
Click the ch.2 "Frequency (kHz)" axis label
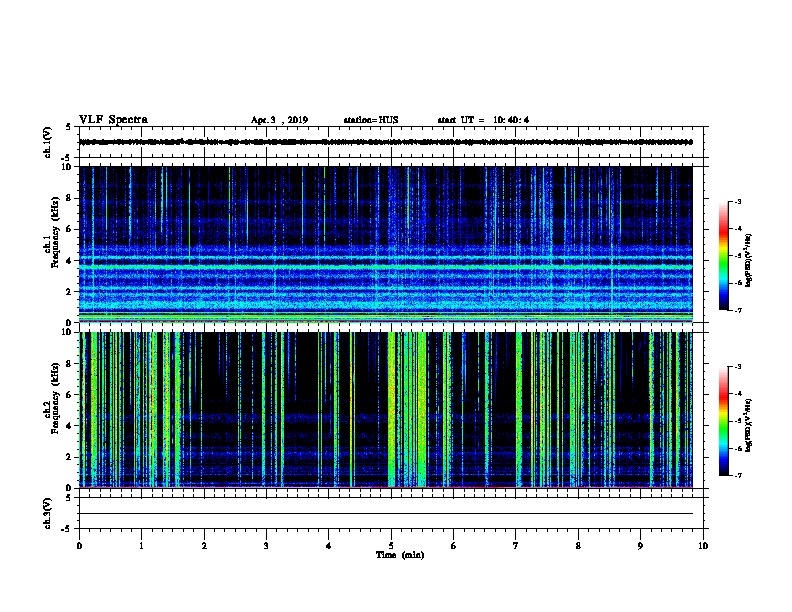point(55,398)
